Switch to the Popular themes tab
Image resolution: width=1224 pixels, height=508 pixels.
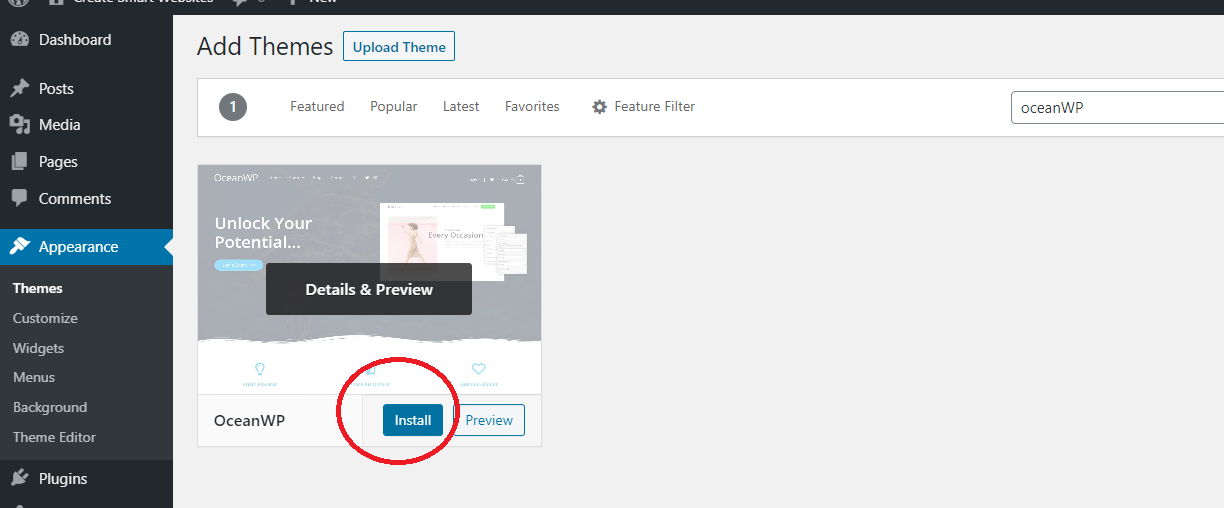394,106
